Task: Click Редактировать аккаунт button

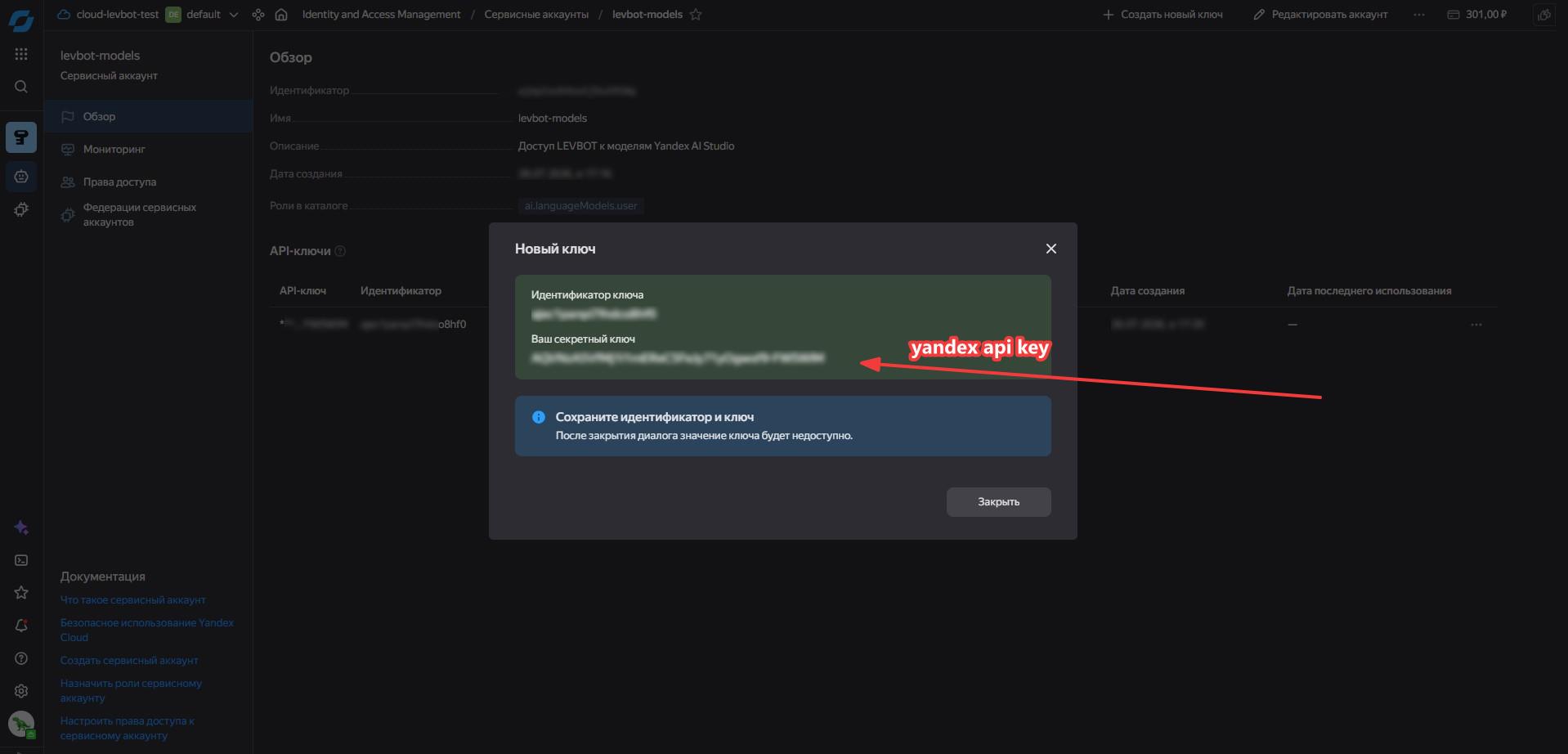Action: pyautogui.click(x=1320, y=15)
